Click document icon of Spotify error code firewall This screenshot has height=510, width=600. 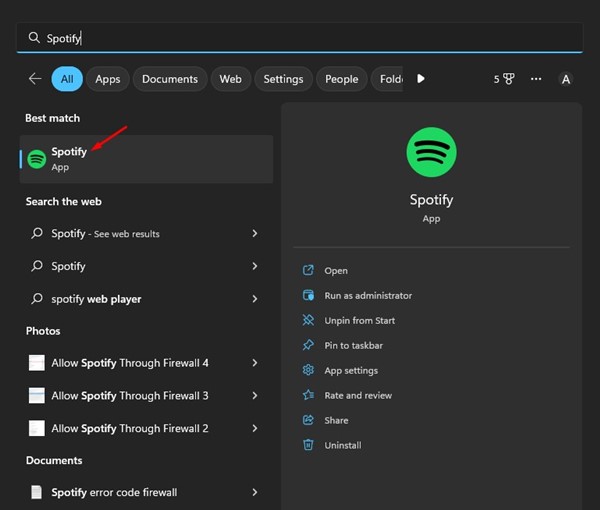37,492
